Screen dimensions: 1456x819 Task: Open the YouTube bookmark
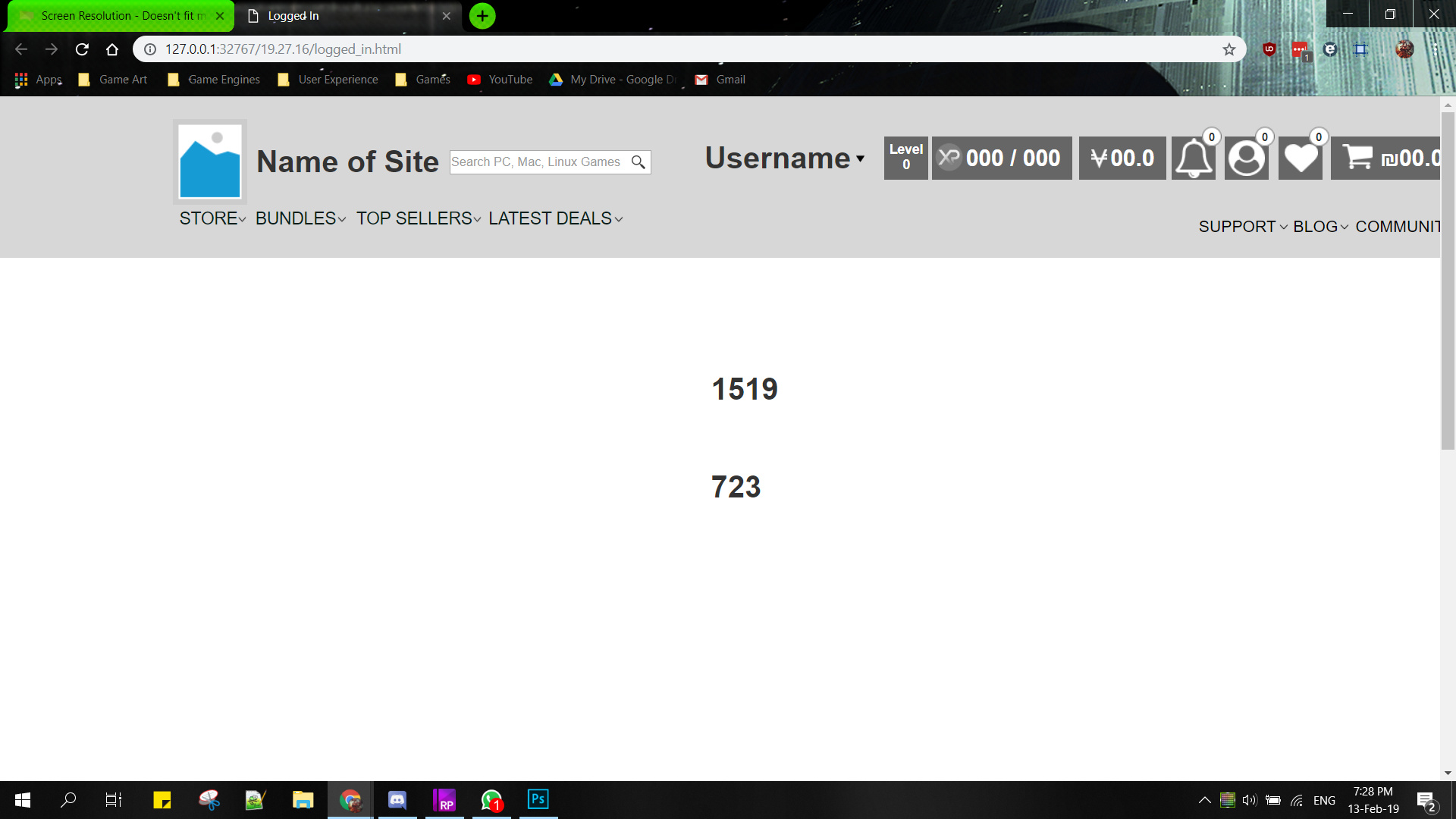pos(500,80)
